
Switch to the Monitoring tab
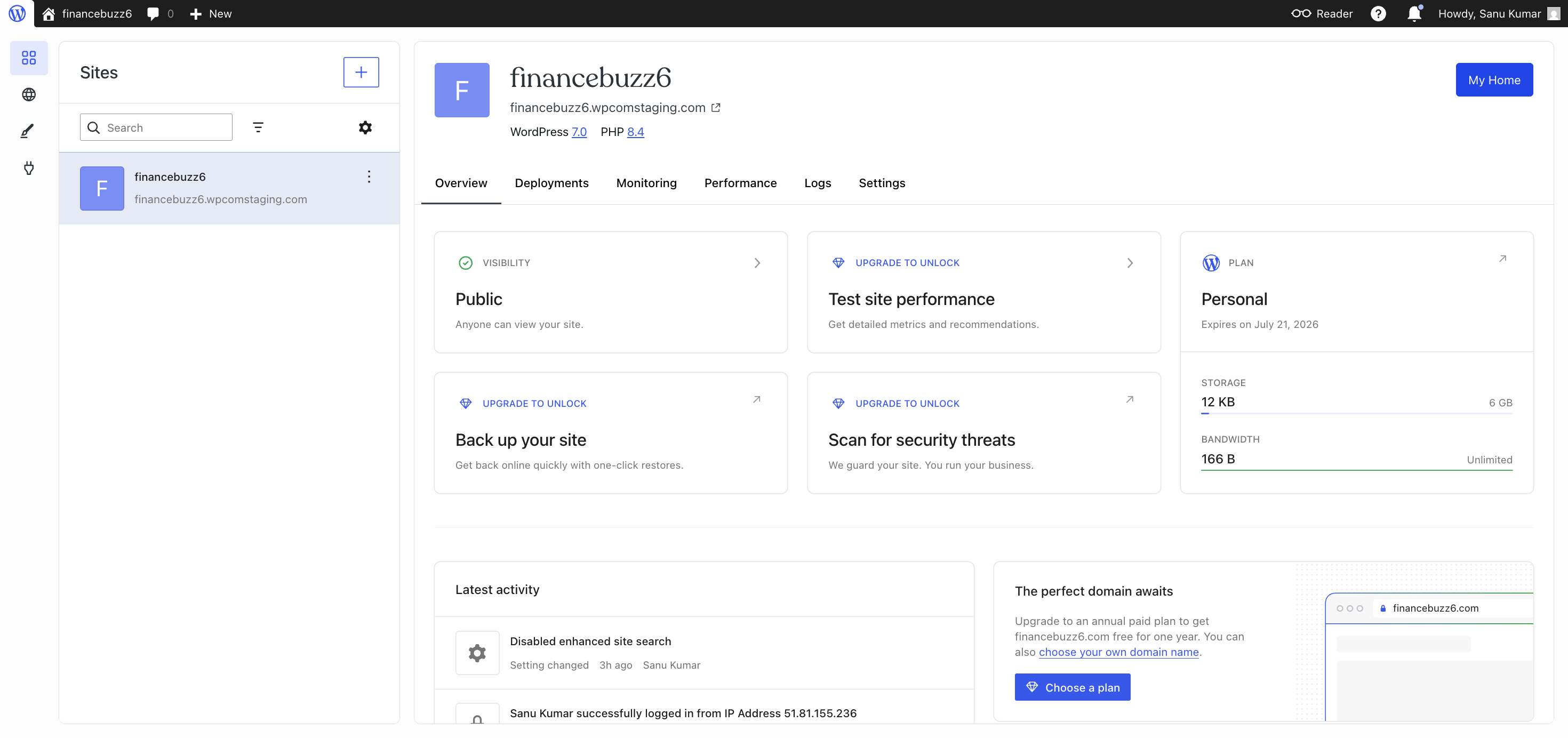coord(646,183)
